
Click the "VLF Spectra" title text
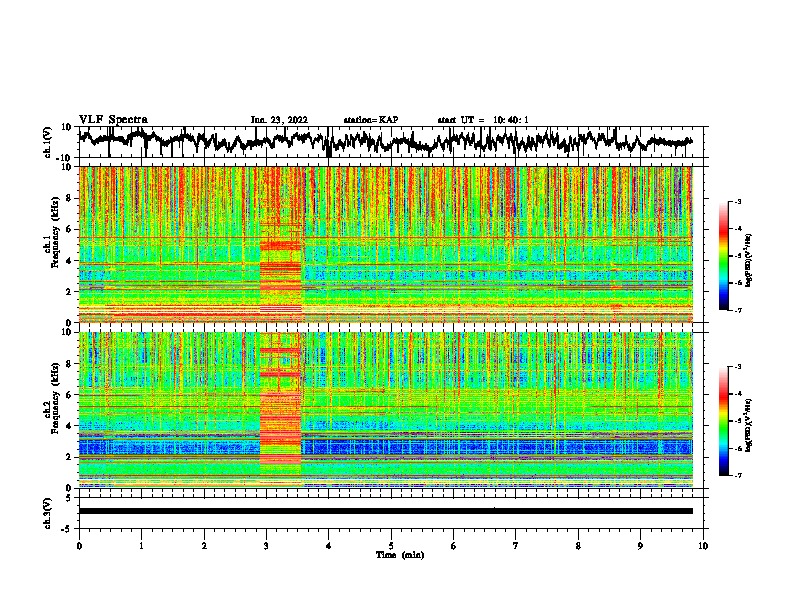(113, 120)
